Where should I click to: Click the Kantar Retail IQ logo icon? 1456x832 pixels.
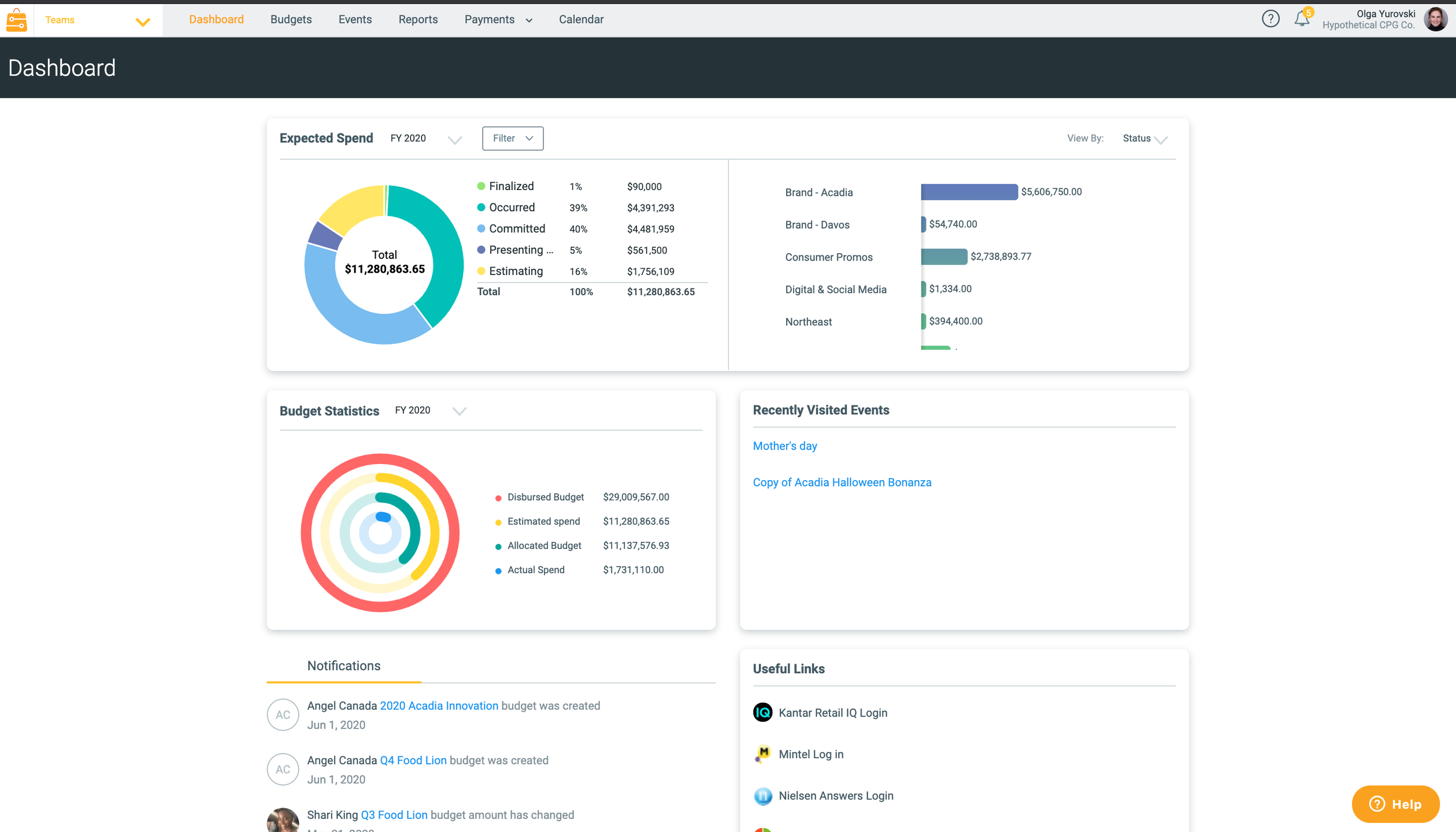point(762,712)
